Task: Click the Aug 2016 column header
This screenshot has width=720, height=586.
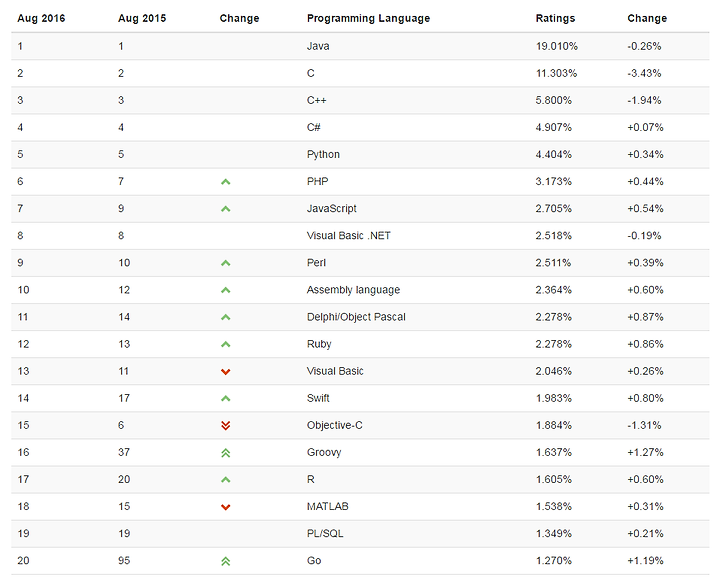Action: [x=41, y=18]
